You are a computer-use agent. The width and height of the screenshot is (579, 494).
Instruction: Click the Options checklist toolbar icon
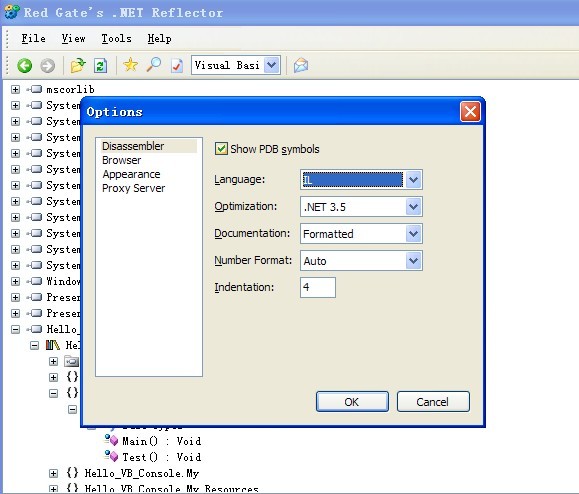(177, 66)
